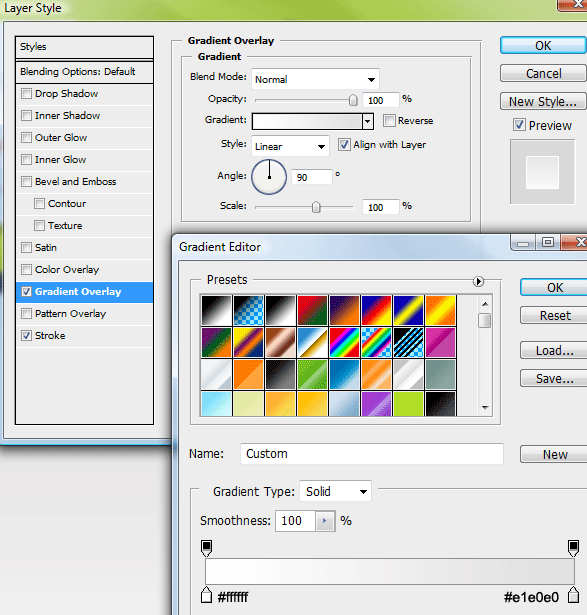Click Cancel in the Layer Style dialog
Screen dimensions: 587x615
coord(543,73)
